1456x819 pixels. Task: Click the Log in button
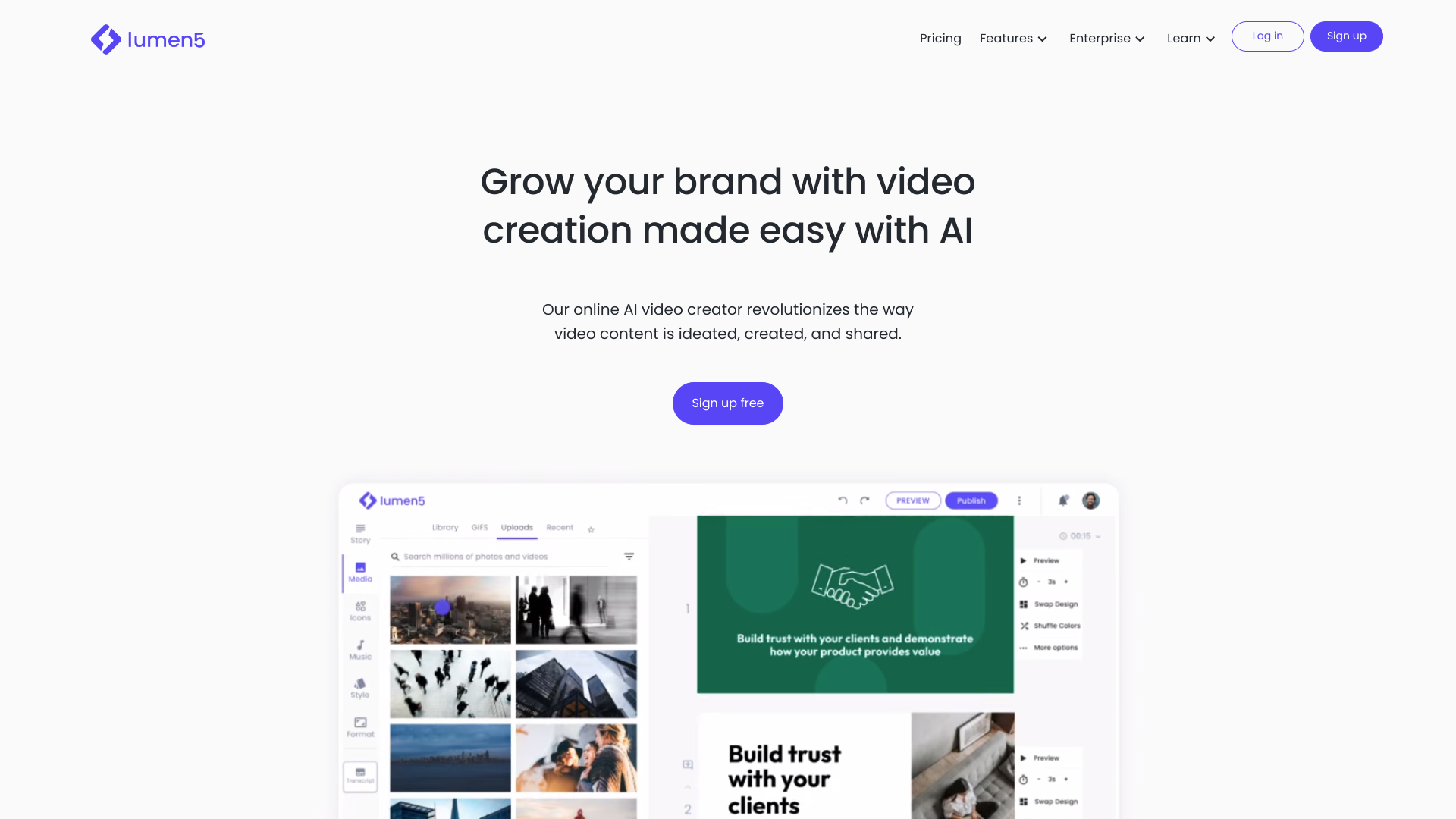[x=1268, y=36]
